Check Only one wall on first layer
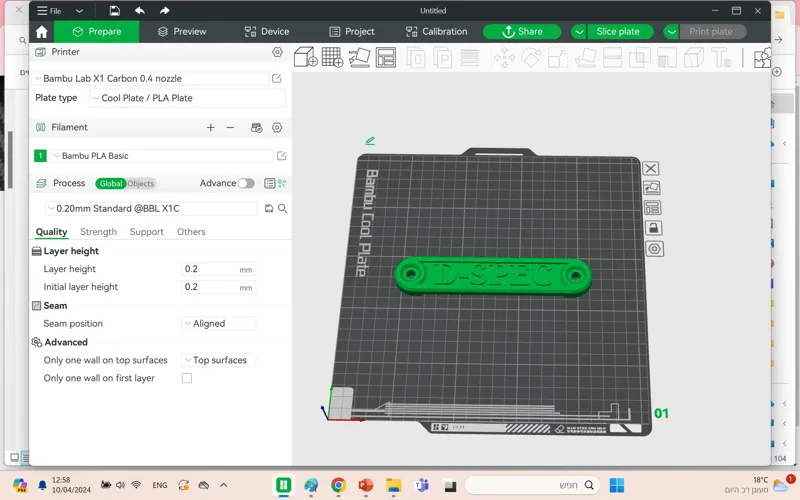 pos(187,379)
